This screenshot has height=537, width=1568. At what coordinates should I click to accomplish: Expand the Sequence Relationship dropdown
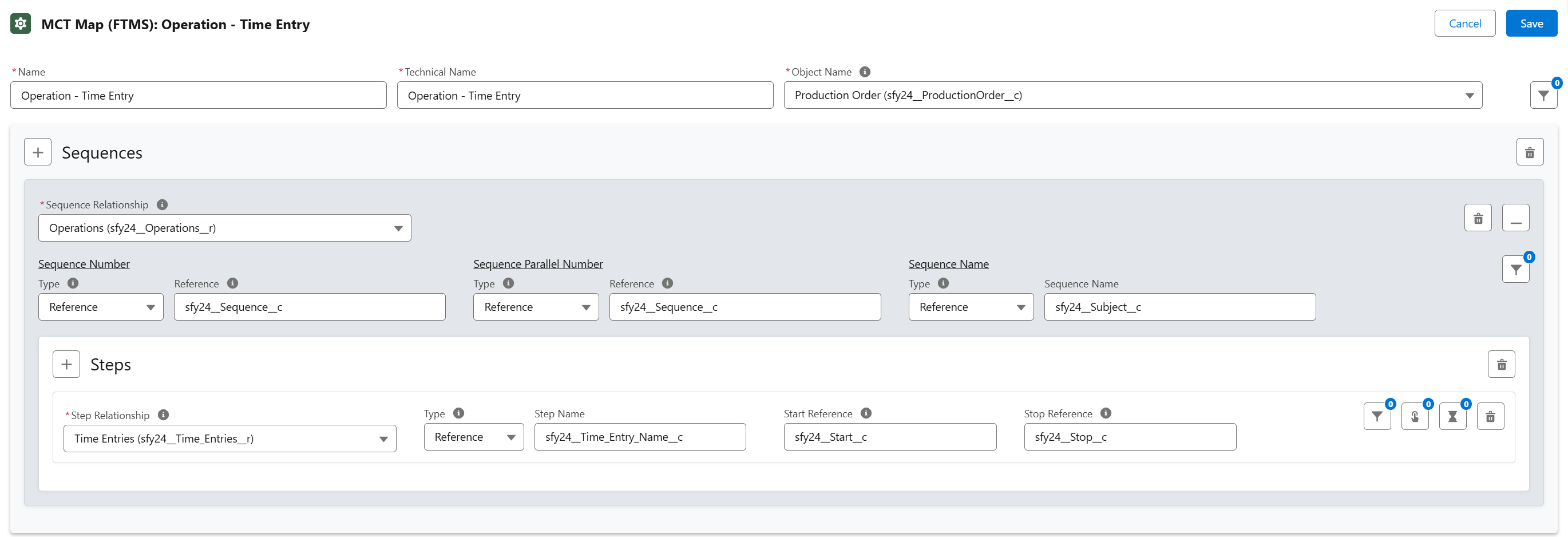[224, 228]
